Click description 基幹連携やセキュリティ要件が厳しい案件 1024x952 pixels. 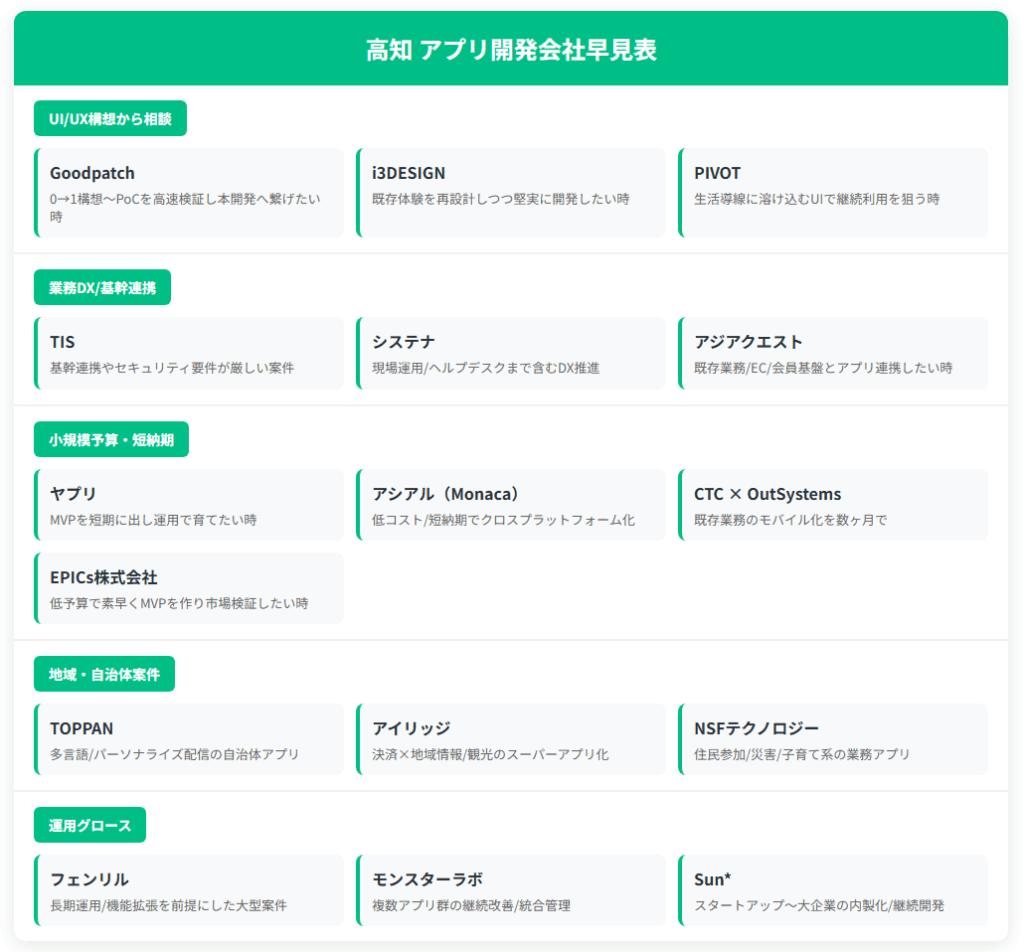pos(172,368)
